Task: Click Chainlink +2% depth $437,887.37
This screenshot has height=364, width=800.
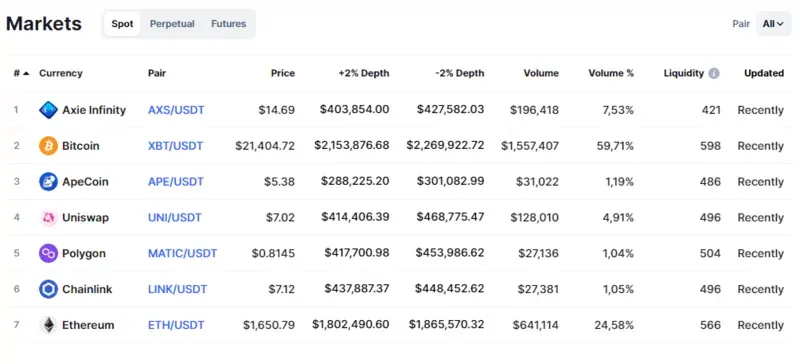Action: (357, 288)
